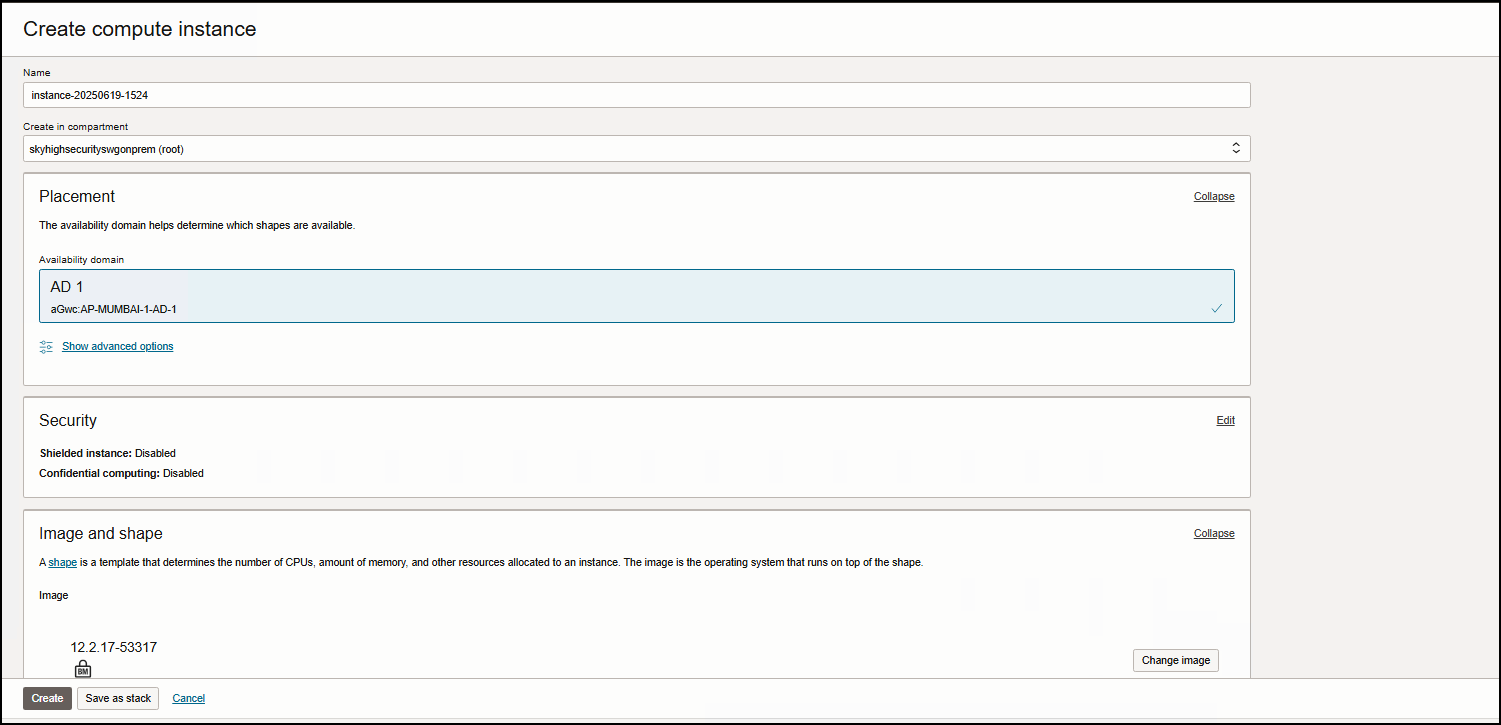1501x725 pixels.
Task: Click the BM lock icon under the image
Action: coord(83,669)
